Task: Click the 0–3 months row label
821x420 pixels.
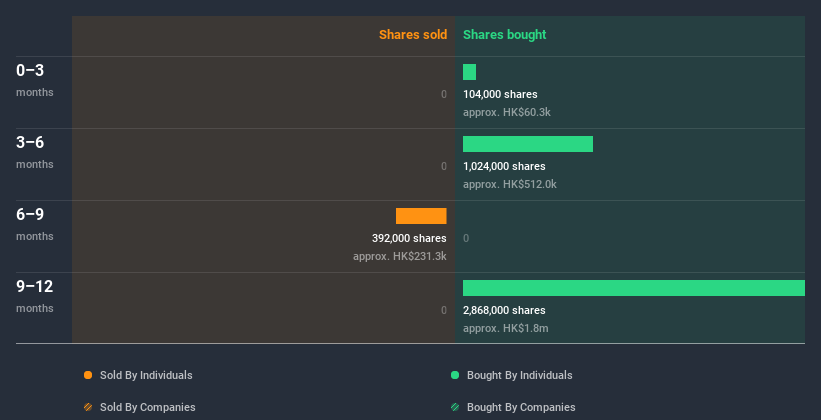Action: pyautogui.click(x=35, y=80)
